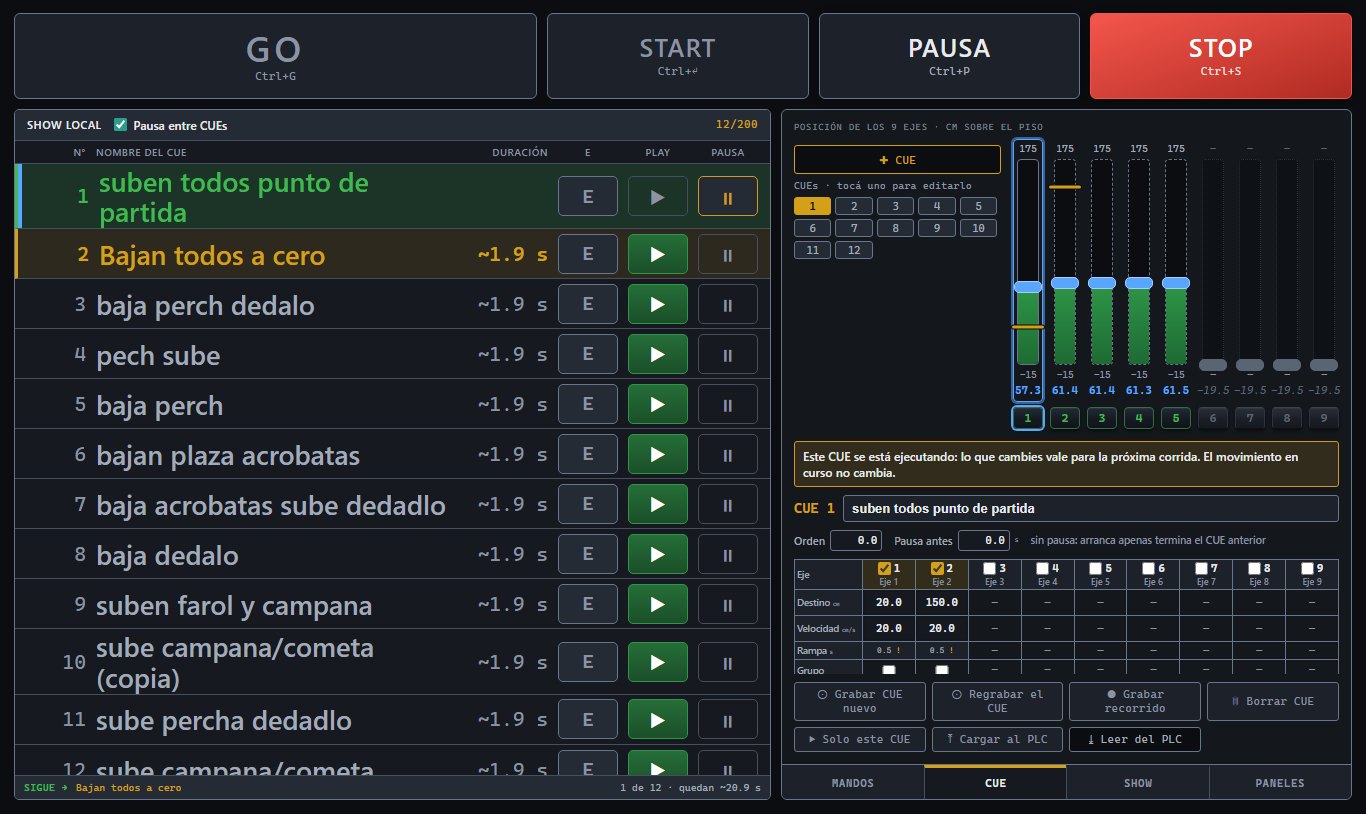The width and height of the screenshot is (1366, 814).
Task: Play cue 9 'suben farol y campana'
Action: tap(657, 604)
